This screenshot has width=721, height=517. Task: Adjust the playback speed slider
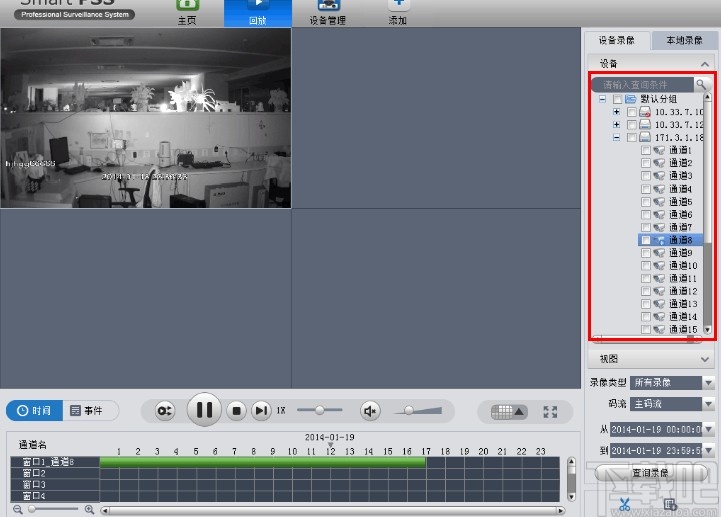(x=320, y=410)
